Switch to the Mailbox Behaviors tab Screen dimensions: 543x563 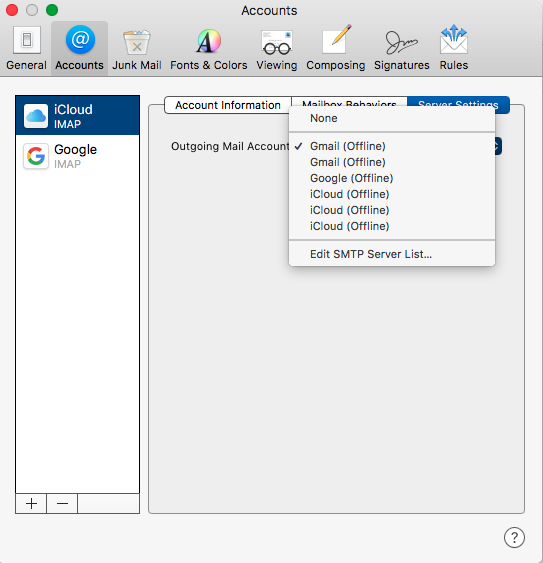pyautogui.click(x=349, y=101)
